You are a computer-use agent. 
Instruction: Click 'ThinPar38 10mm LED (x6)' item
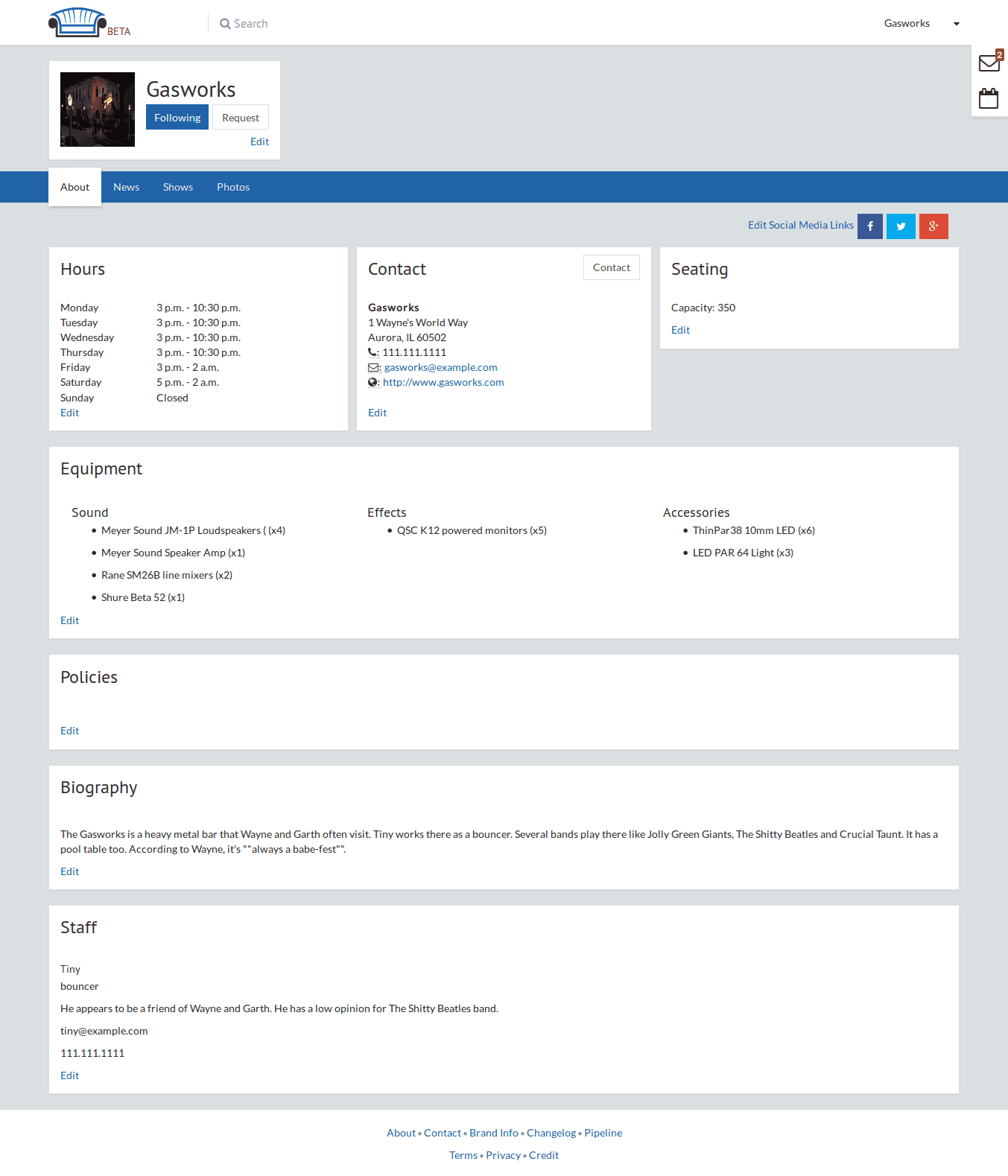tap(754, 530)
